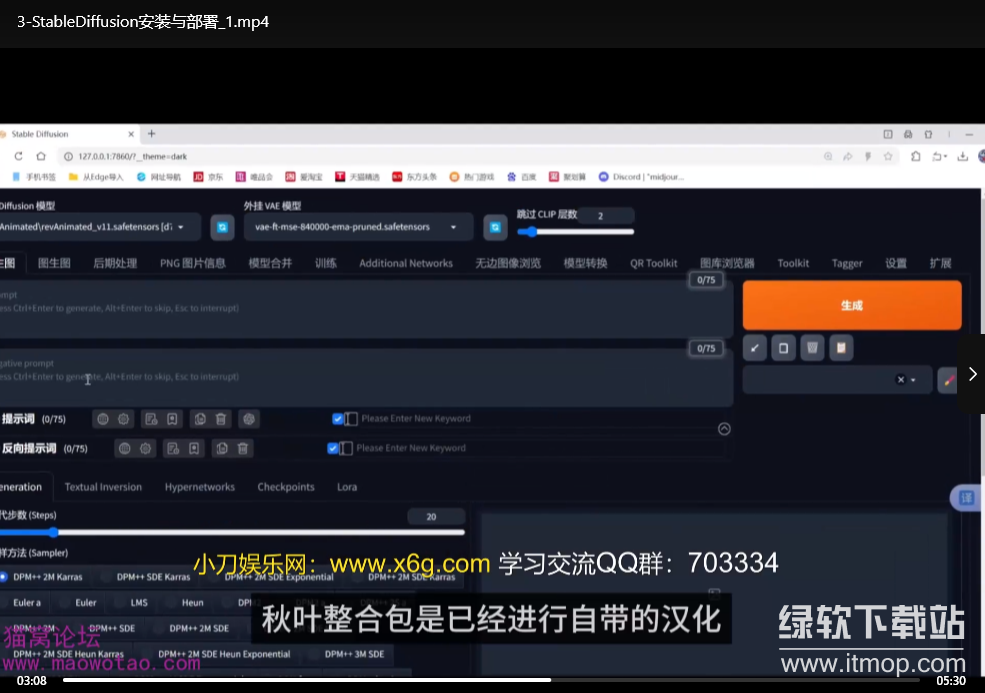
Task: Open the external VAE model dropdown
Action: pos(358,227)
